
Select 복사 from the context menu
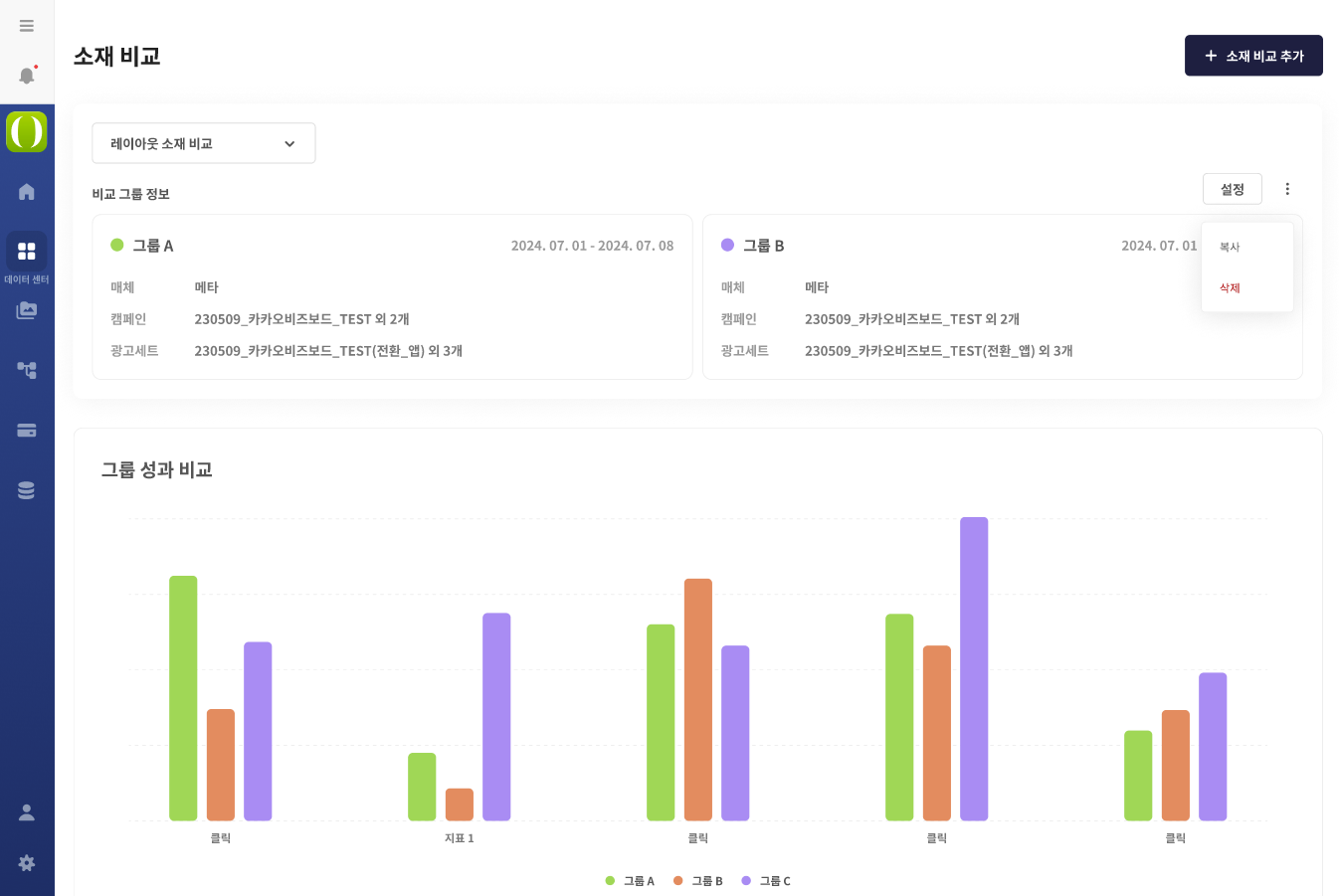pos(1231,247)
